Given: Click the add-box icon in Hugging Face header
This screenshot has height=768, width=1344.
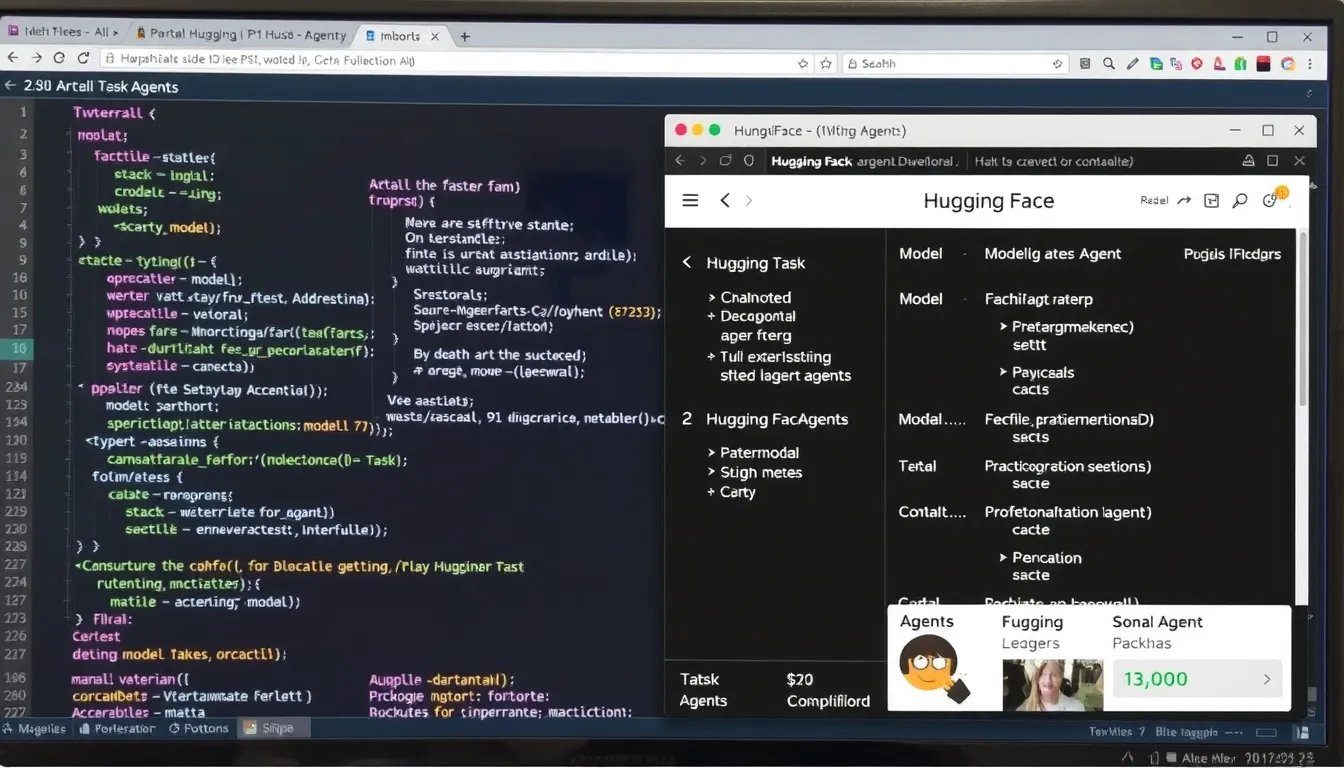Looking at the screenshot, I should tap(1212, 201).
